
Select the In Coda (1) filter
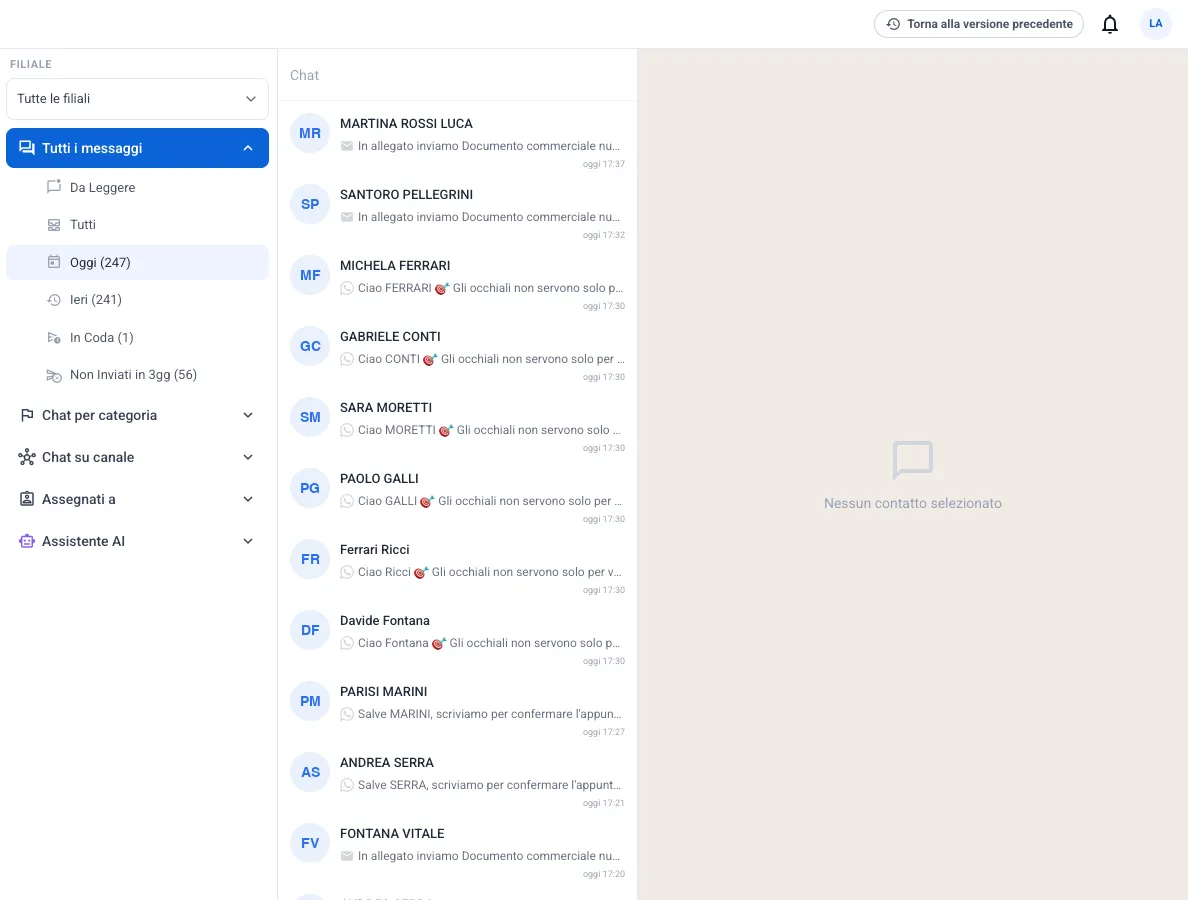pos(137,338)
